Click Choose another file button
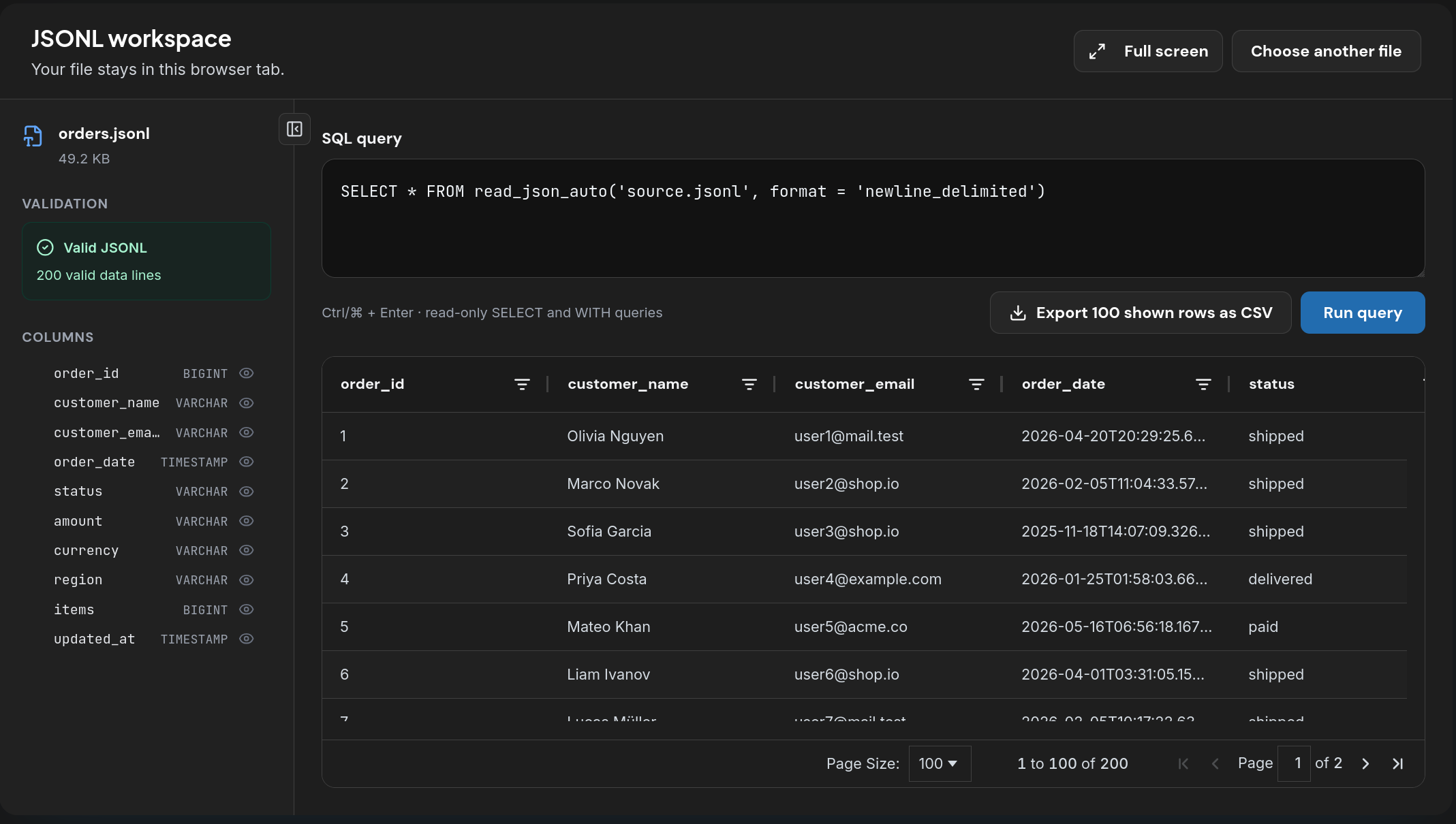The width and height of the screenshot is (1456, 824). click(x=1326, y=51)
